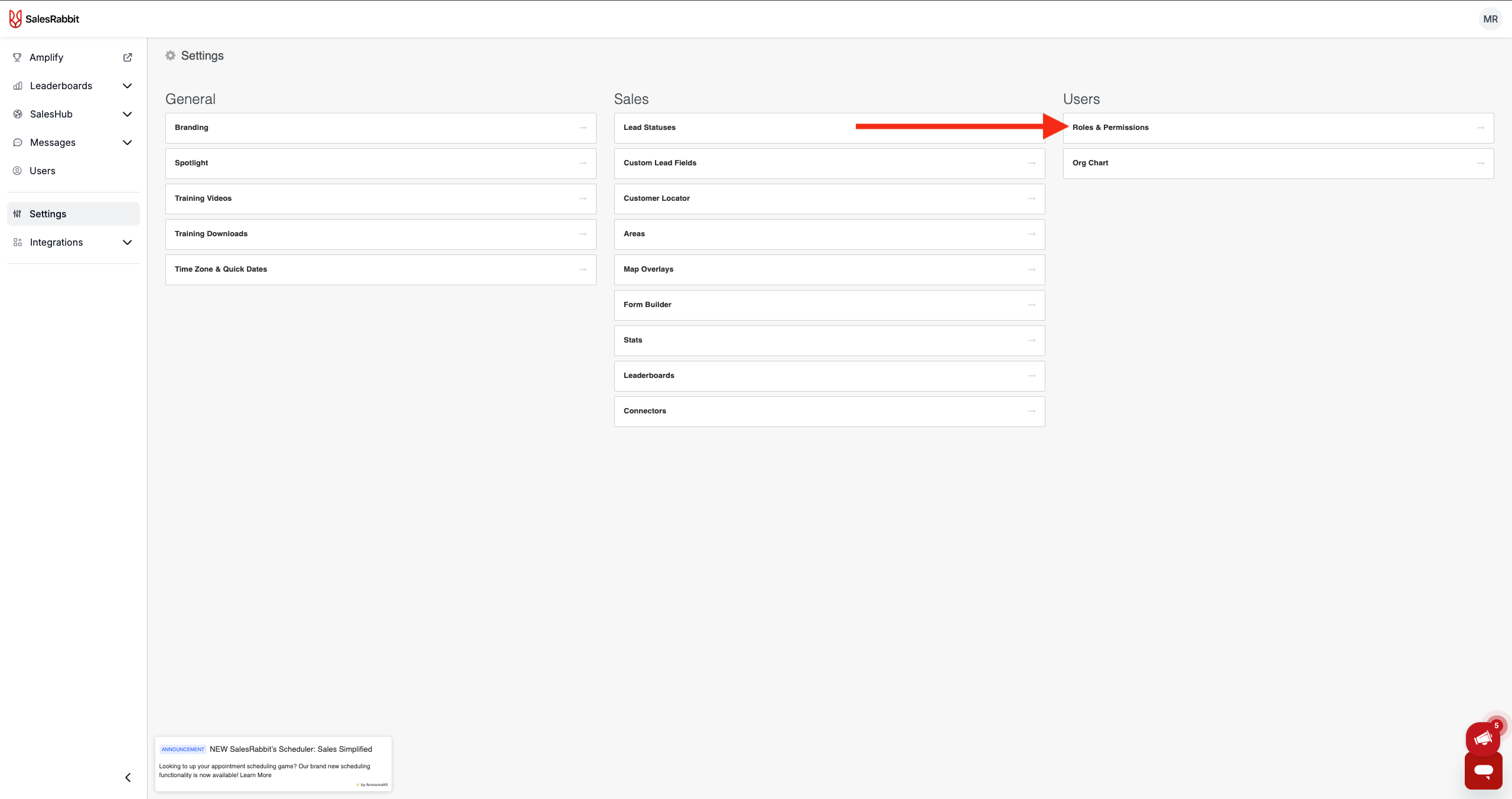The width and height of the screenshot is (1512, 799).
Task: Click the arrow on Branding row
Action: point(583,128)
